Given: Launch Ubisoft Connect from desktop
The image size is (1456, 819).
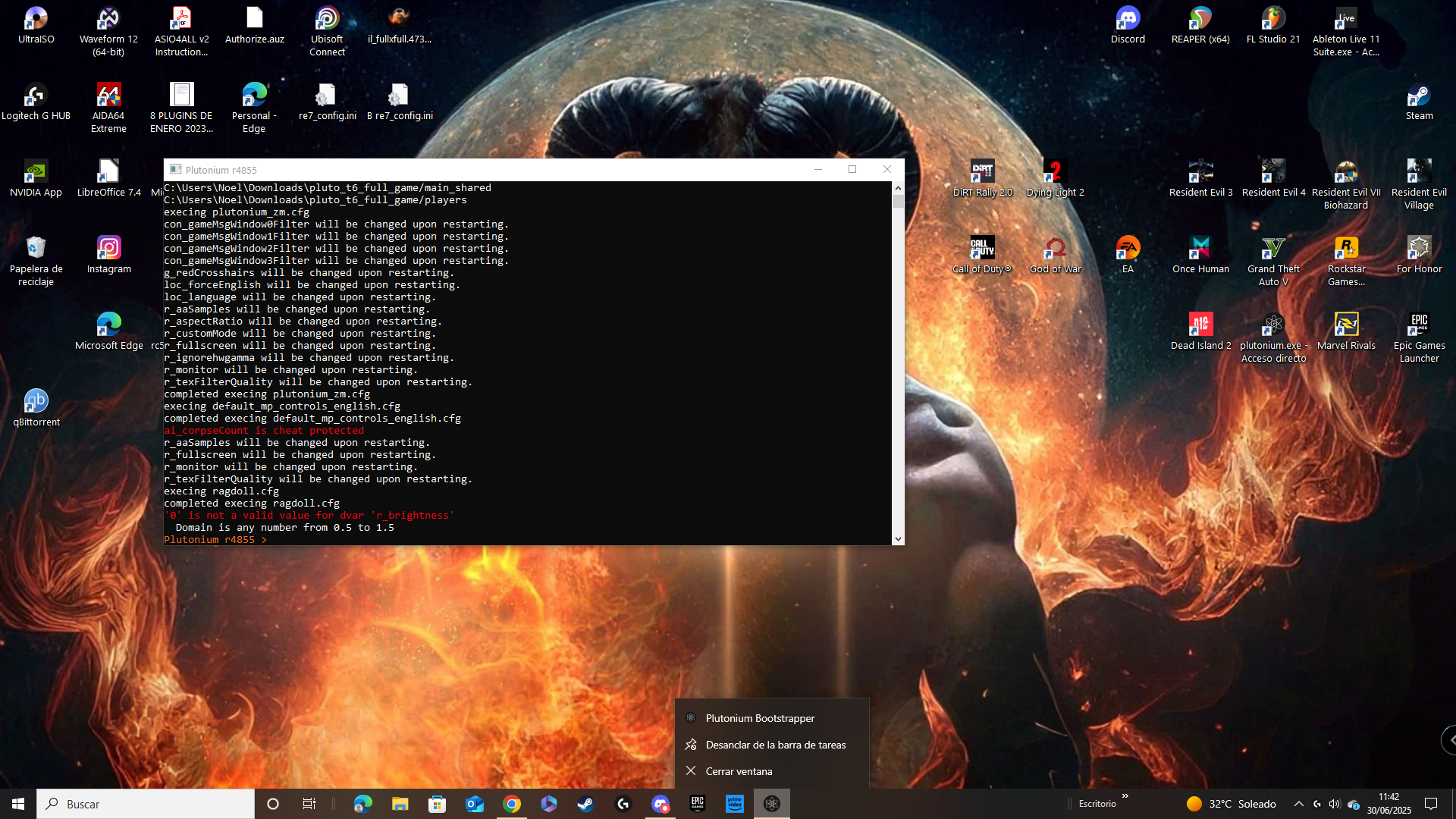Looking at the screenshot, I should click(327, 32).
